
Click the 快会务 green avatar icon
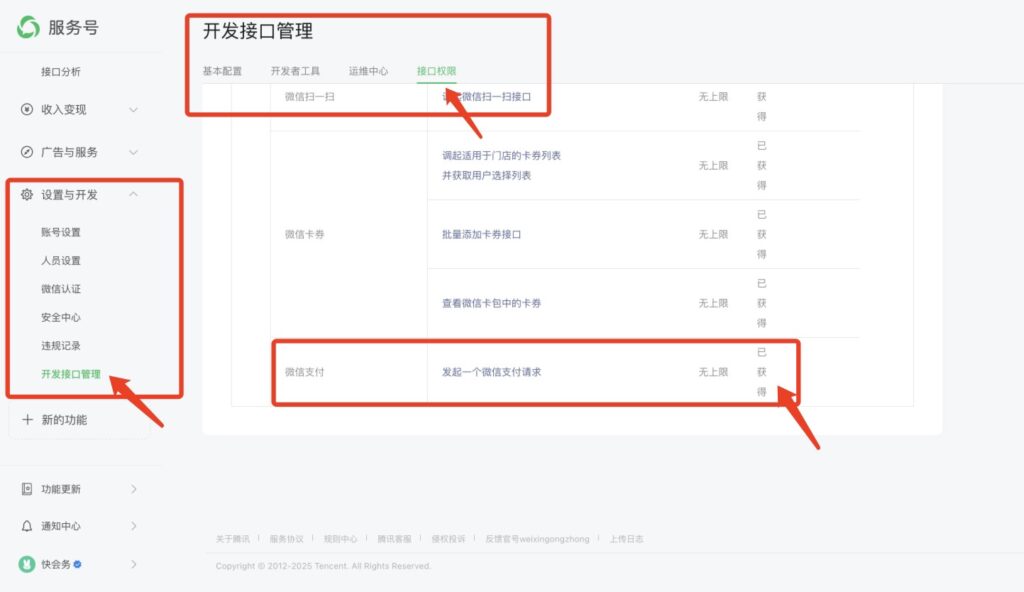pyautogui.click(x=27, y=564)
